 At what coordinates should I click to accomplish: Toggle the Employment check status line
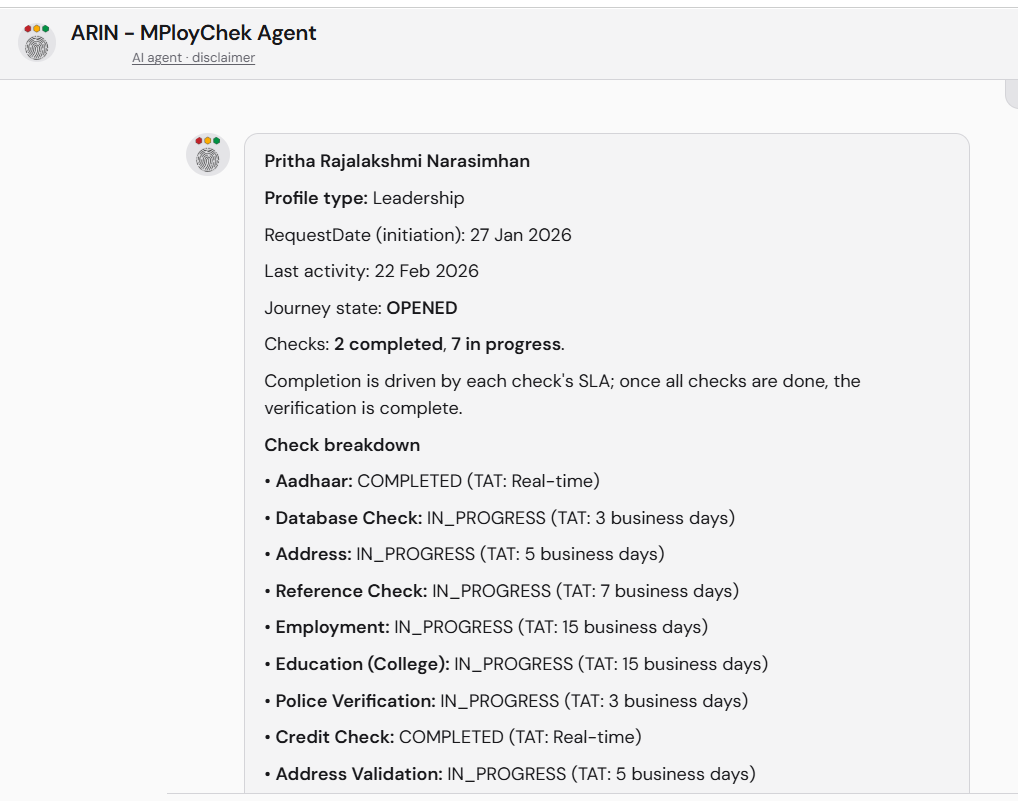485,627
